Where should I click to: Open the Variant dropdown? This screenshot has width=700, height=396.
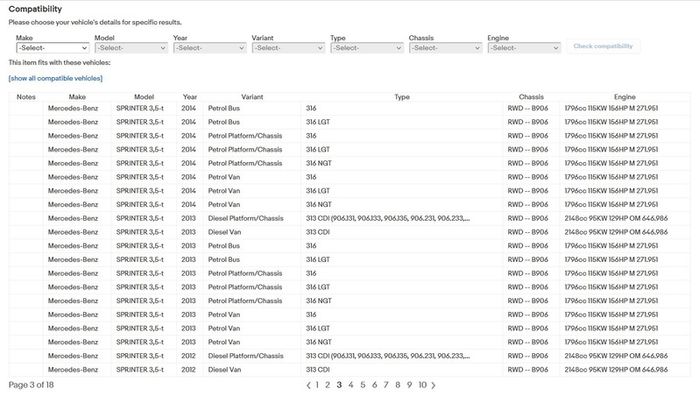288,48
